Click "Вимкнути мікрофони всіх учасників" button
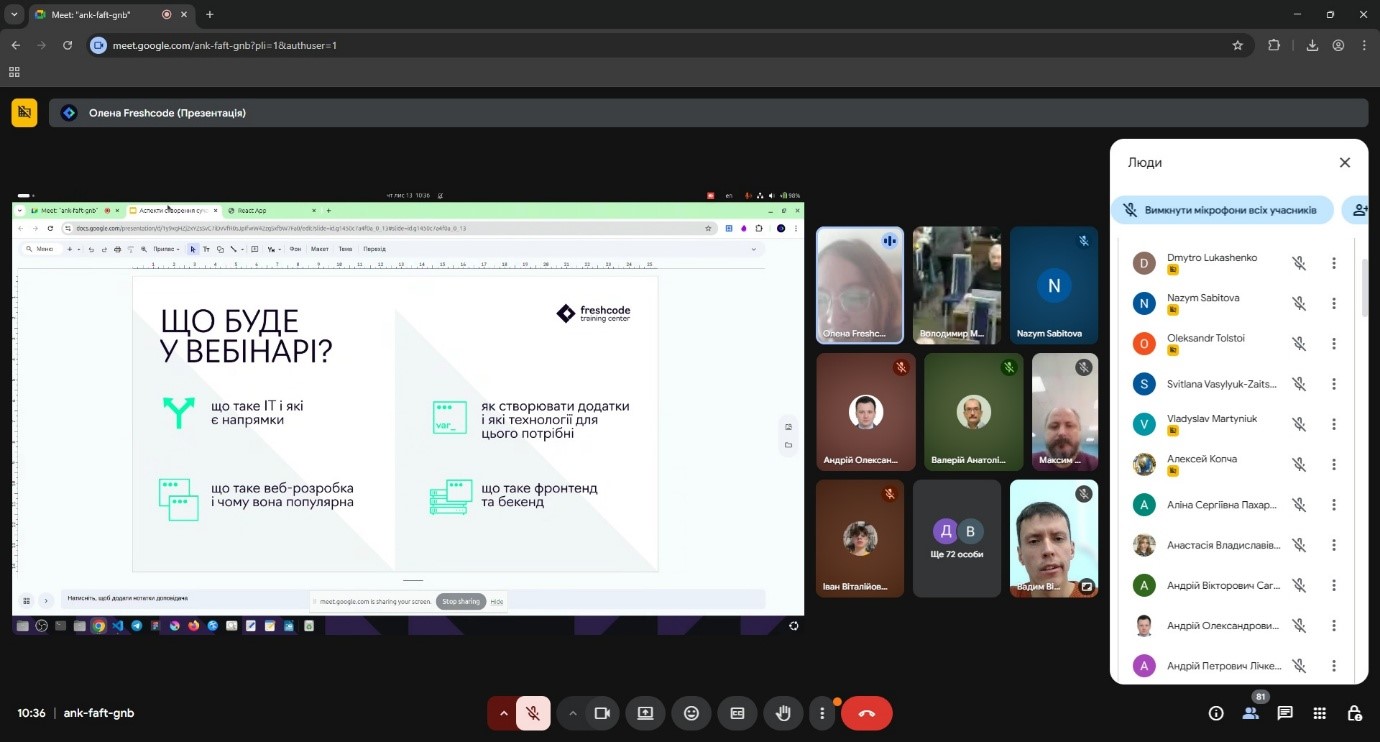Viewport: 1380px width, 742px height. point(1222,210)
